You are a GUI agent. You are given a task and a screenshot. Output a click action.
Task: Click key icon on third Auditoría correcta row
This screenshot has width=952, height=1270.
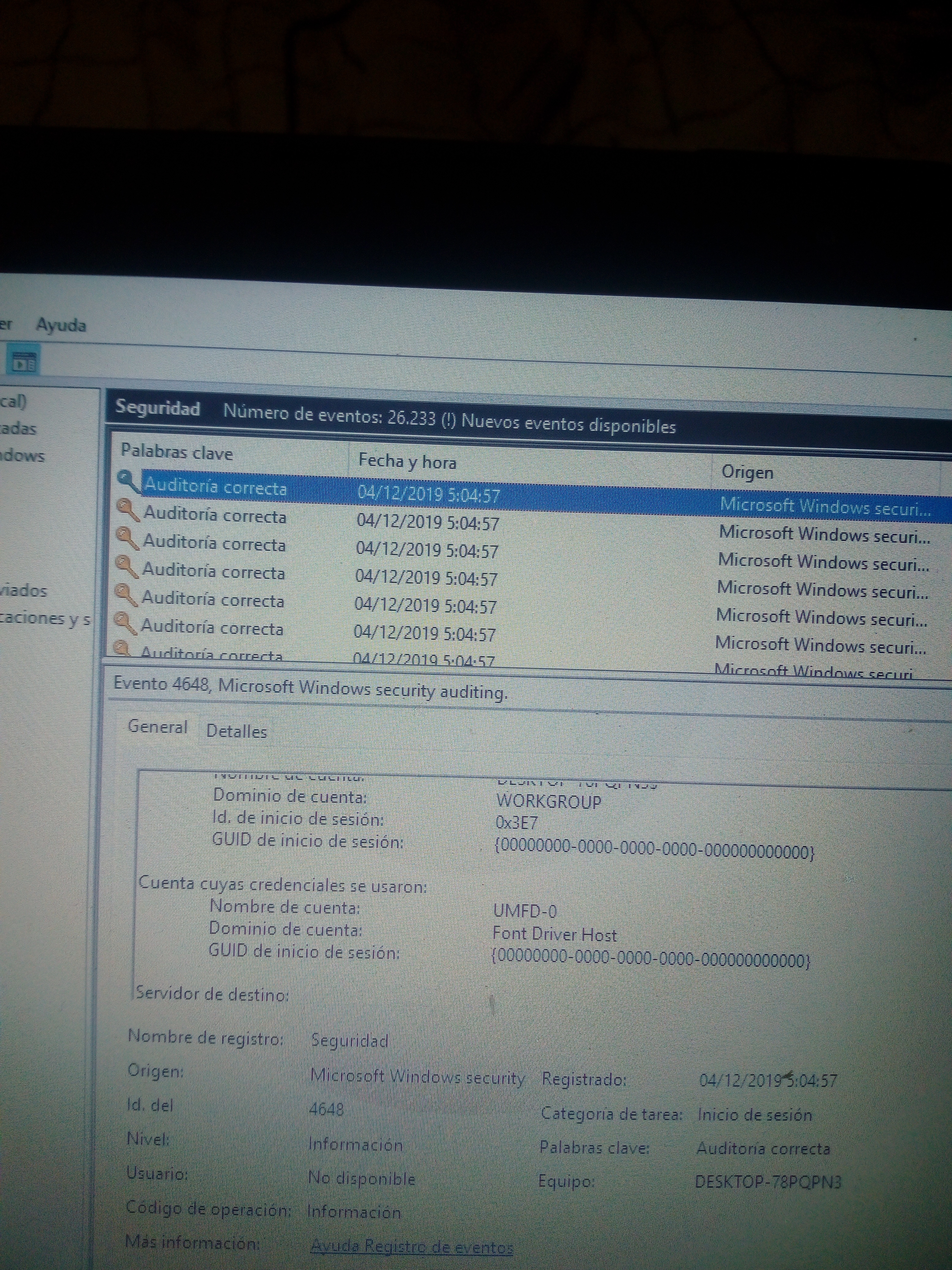126,539
